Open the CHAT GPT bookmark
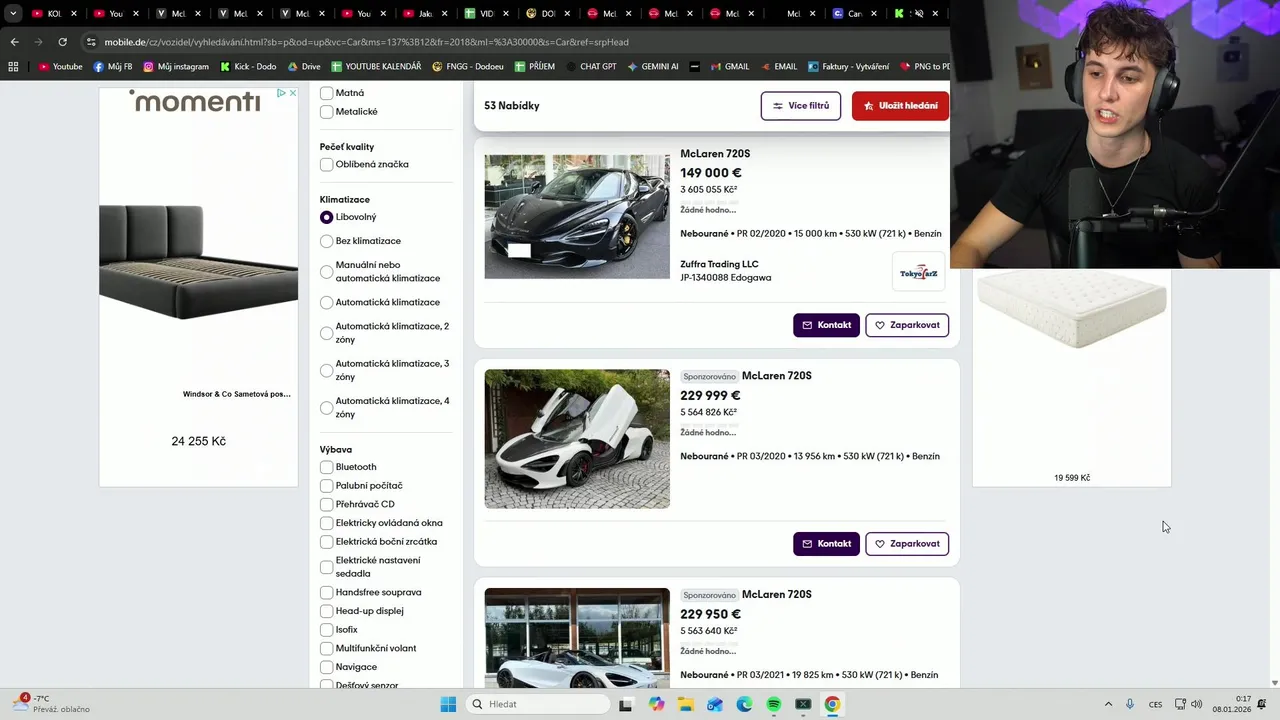The image size is (1280, 720). pyautogui.click(x=591, y=67)
